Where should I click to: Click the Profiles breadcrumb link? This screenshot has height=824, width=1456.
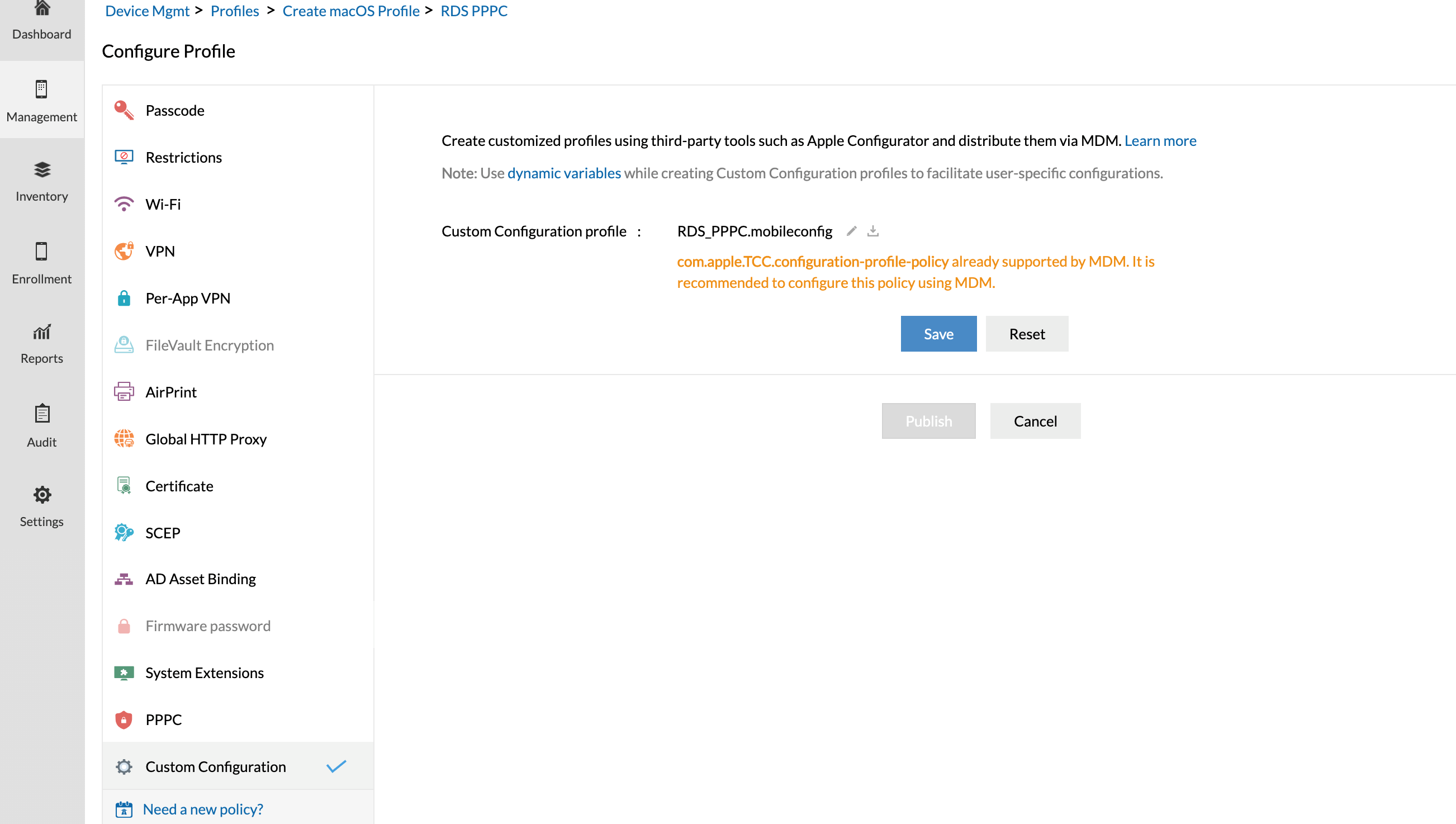tap(234, 11)
